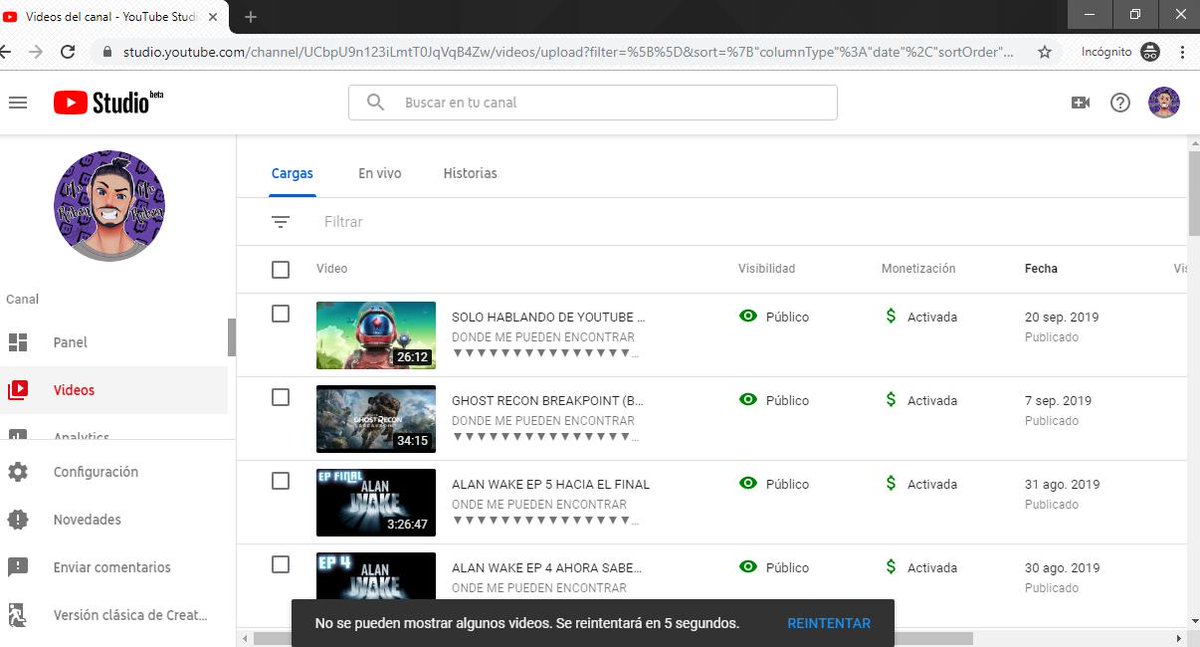This screenshot has height=647, width=1200.
Task: Click the public eye icon for Ghost Recon
Action: (x=748, y=400)
